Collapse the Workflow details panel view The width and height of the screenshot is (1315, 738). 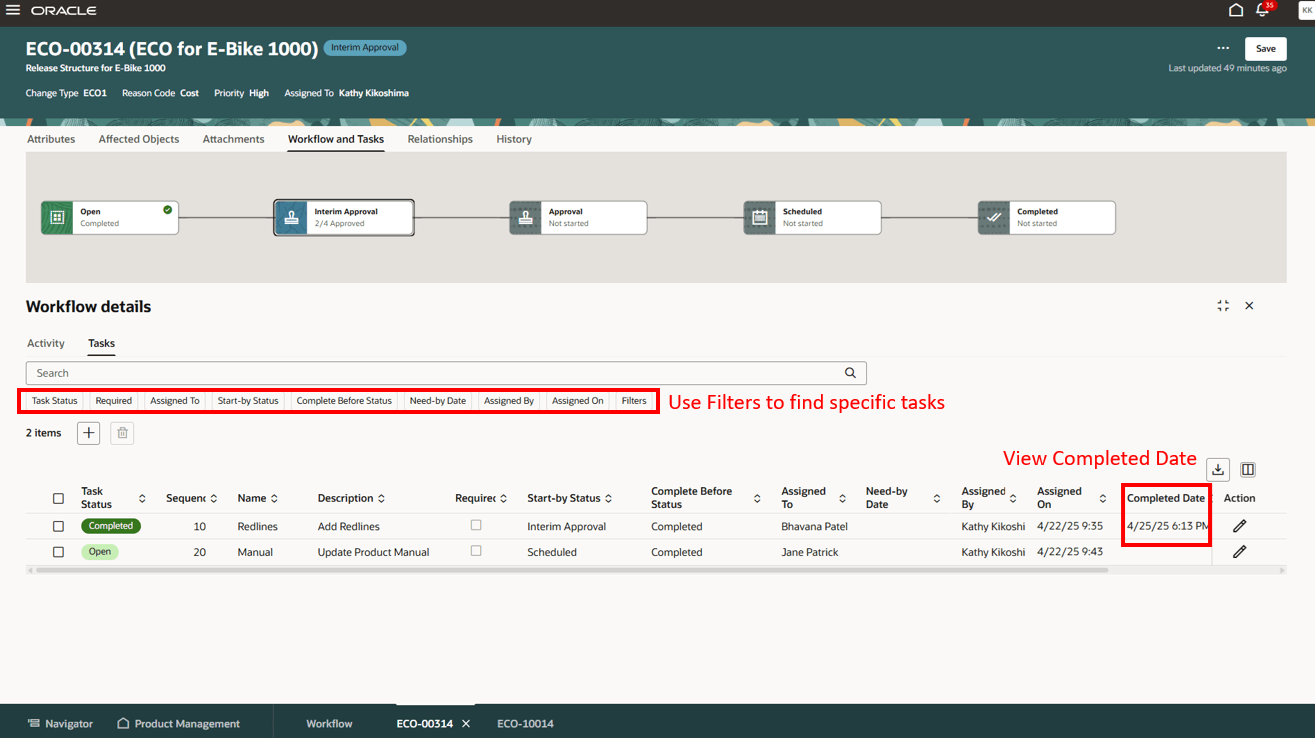tap(1223, 306)
